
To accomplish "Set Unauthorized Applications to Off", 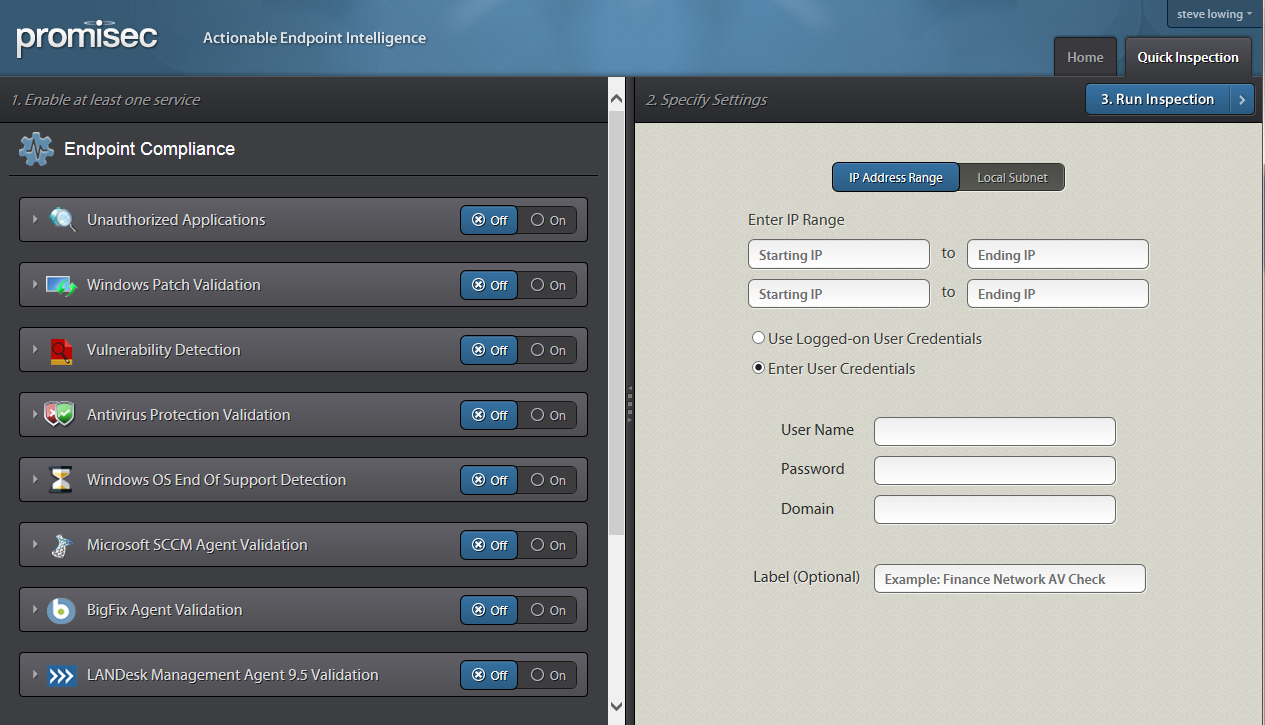I will click(489, 220).
